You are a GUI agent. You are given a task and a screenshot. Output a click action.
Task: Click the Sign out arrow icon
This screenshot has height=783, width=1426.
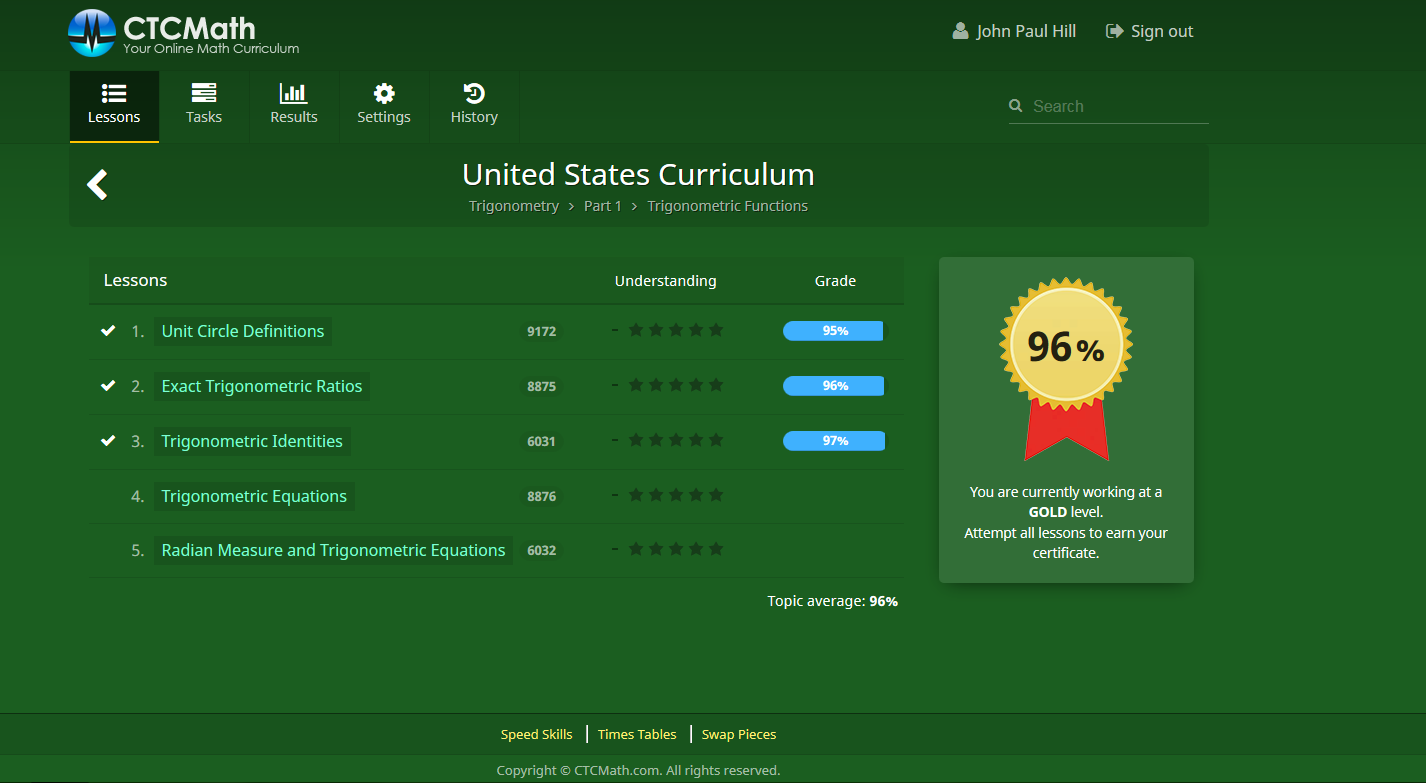click(x=1114, y=31)
